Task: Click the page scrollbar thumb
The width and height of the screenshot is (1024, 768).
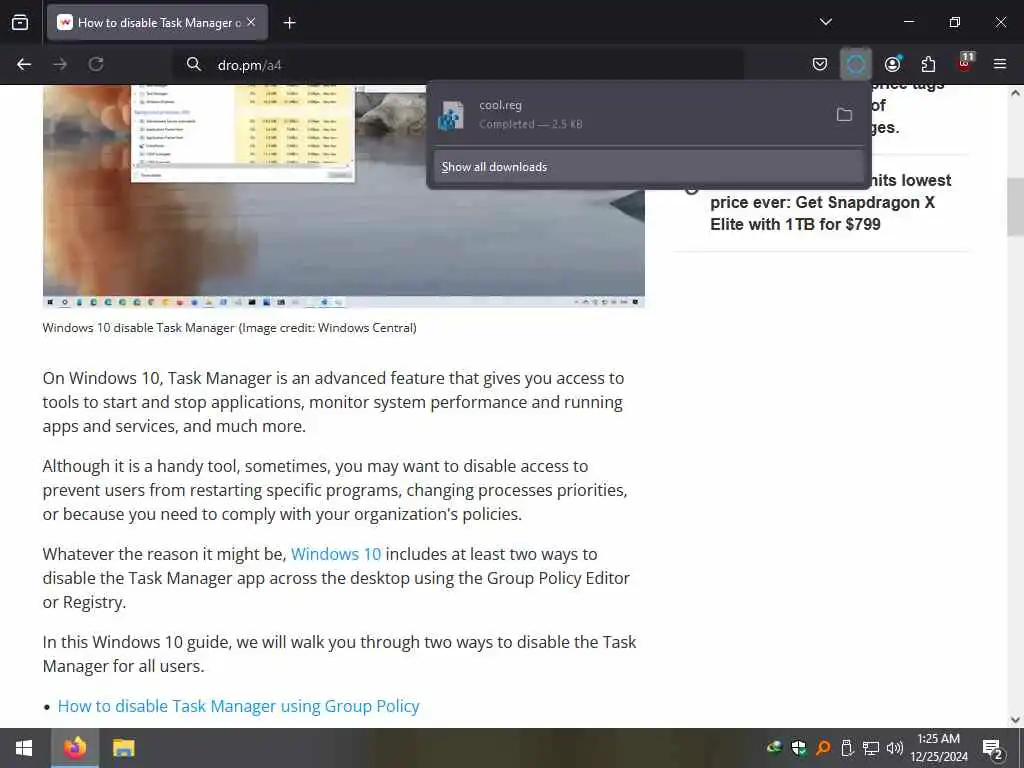Action: (1015, 206)
